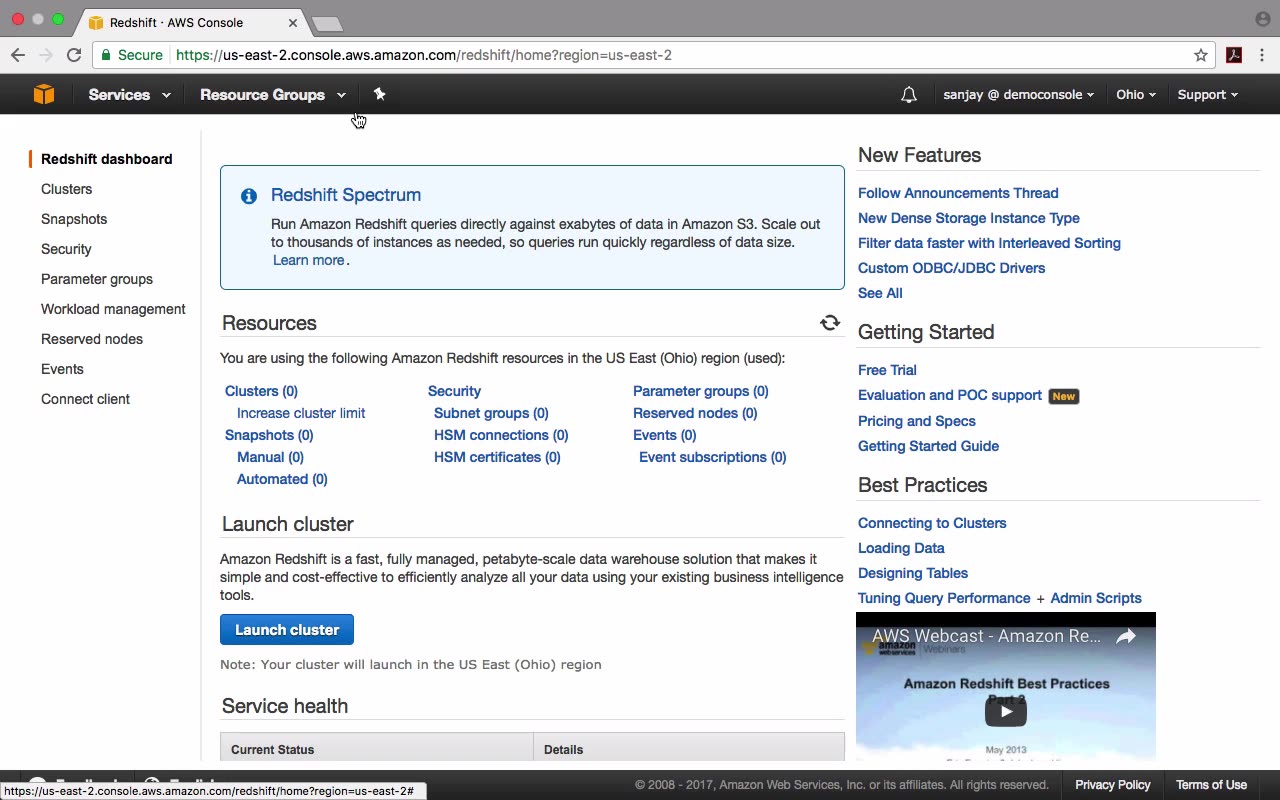Open the Chrome menu kebab icon
Screen dimensions: 1280x800
pyautogui.click(x=1262, y=55)
